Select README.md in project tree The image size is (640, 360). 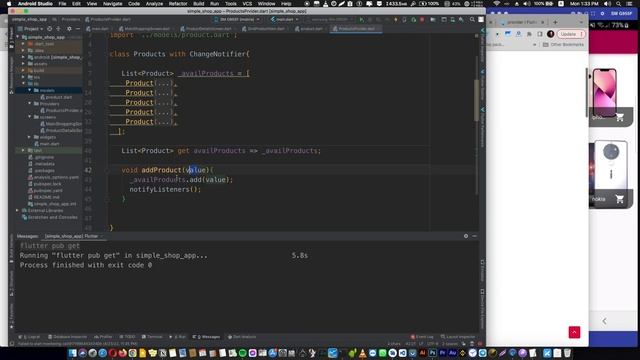coord(44,197)
